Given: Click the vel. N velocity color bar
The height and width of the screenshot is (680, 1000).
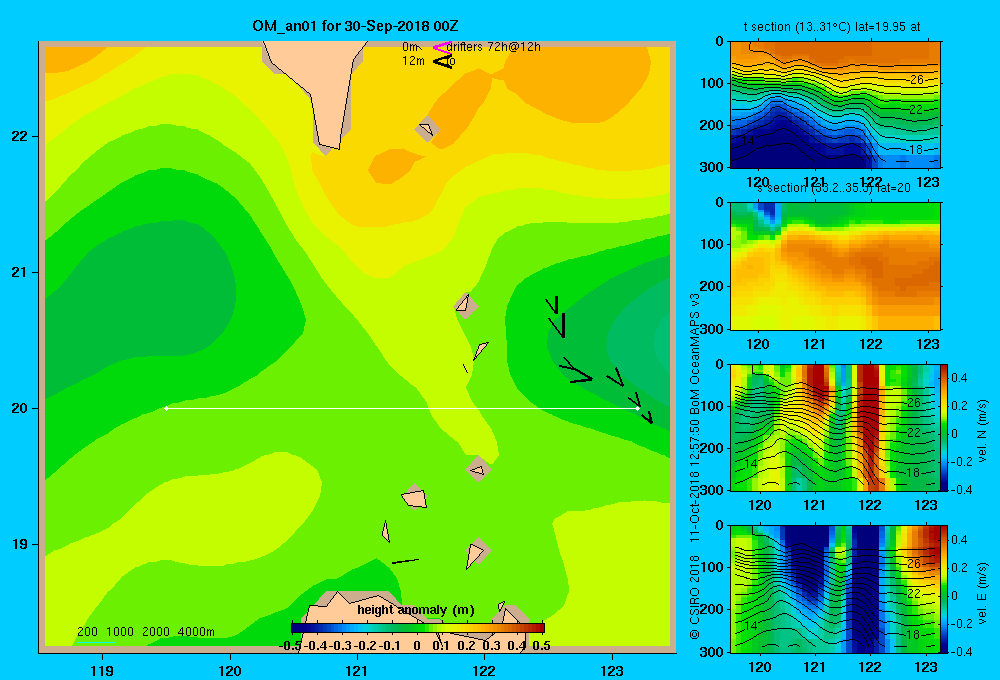Looking at the screenshot, I should click(x=944, y=427).
